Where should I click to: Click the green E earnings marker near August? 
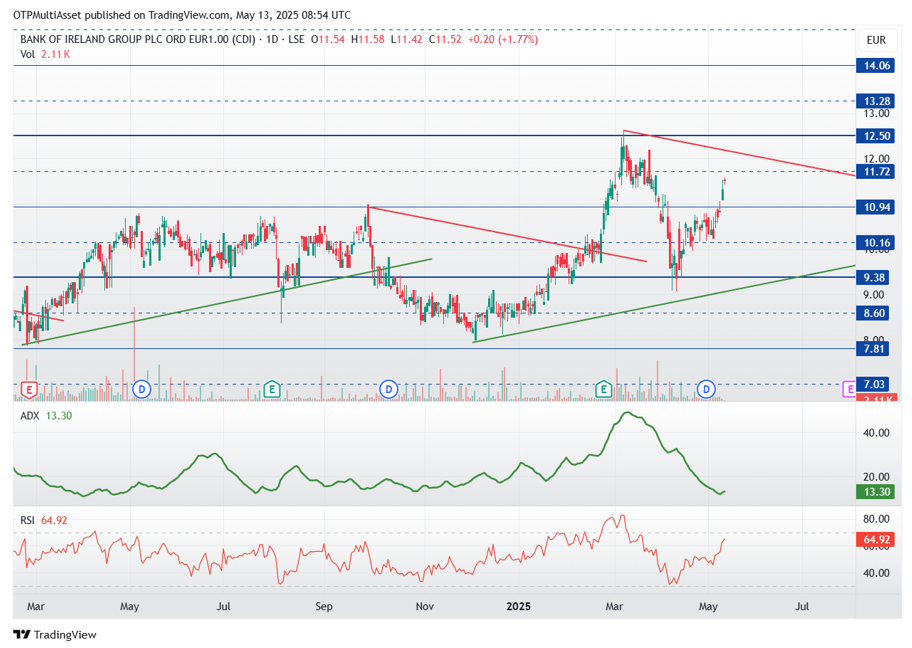(272, 389)
